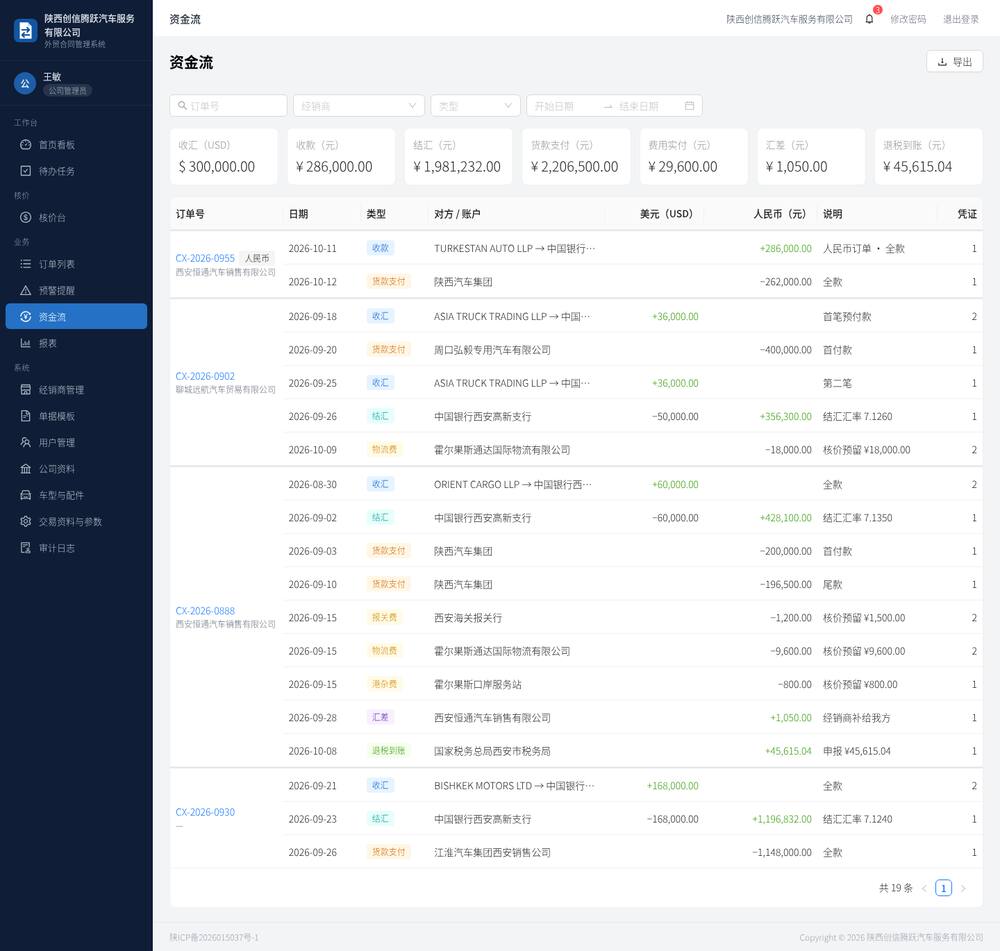
Task: Click the 退税到账 type tag
Action: pos(388,751)
